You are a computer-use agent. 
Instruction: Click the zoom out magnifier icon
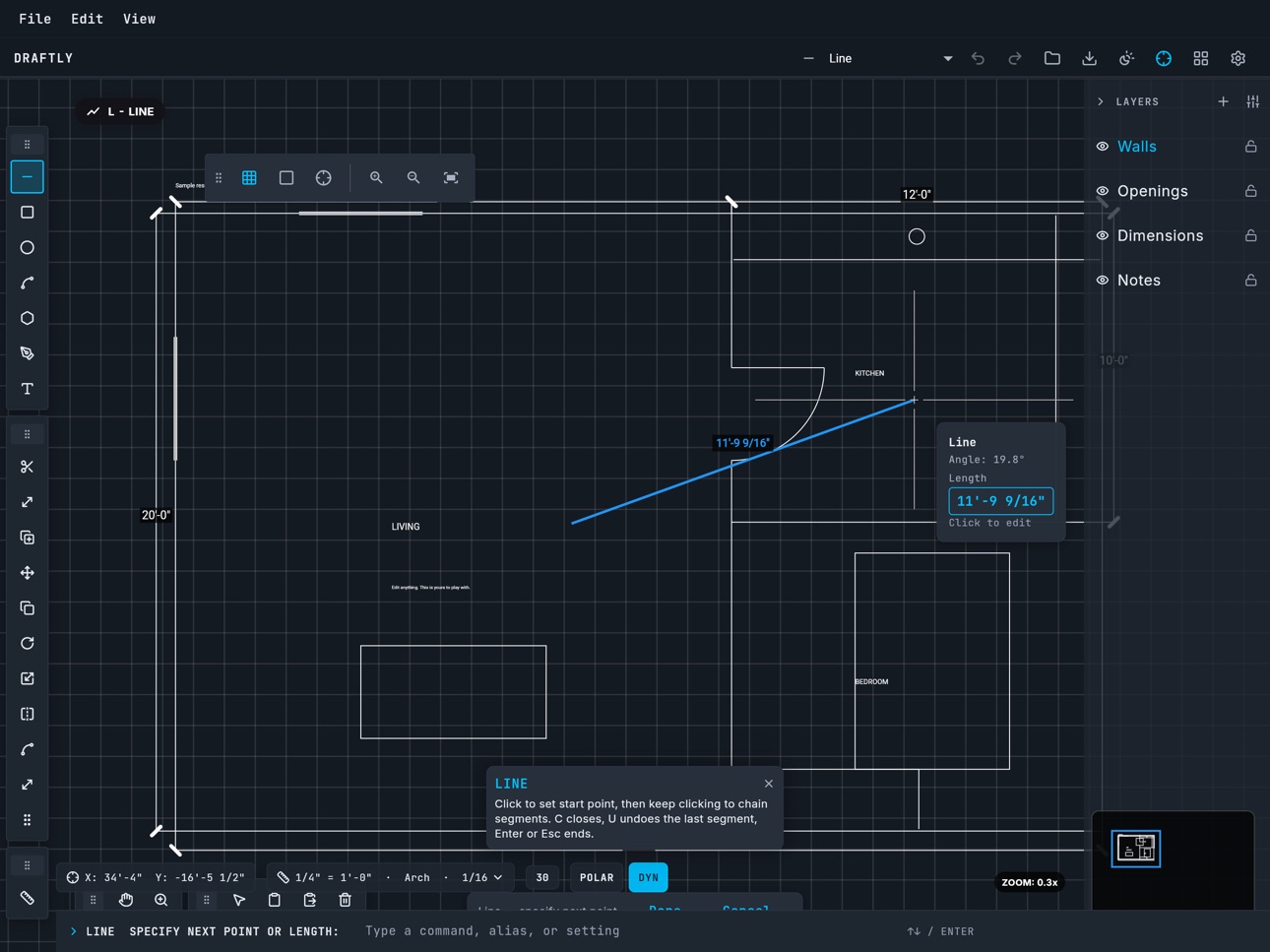413,178
